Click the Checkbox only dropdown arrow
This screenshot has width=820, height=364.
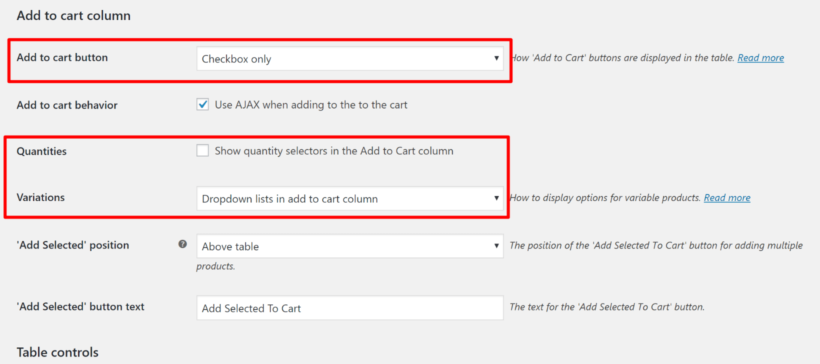pyautogui.click(x=496, y=59)
